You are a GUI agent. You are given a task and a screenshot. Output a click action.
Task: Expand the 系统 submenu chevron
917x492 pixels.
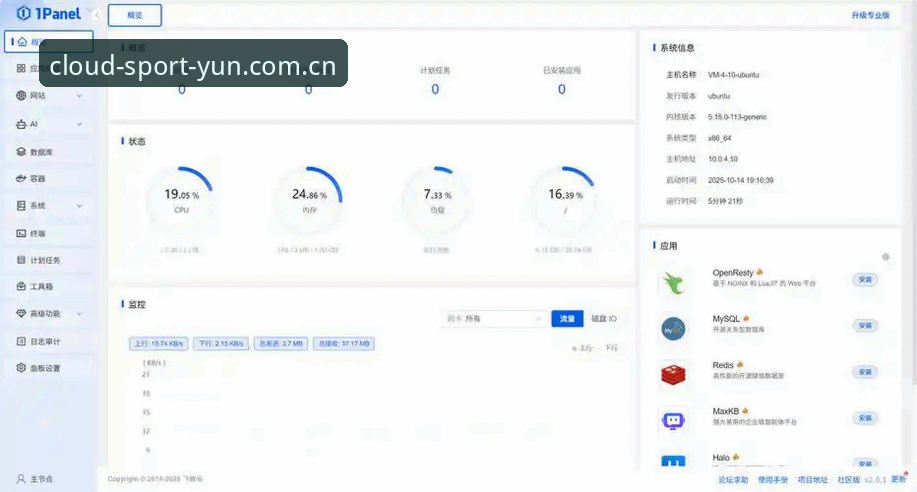(x=79, y=205)
